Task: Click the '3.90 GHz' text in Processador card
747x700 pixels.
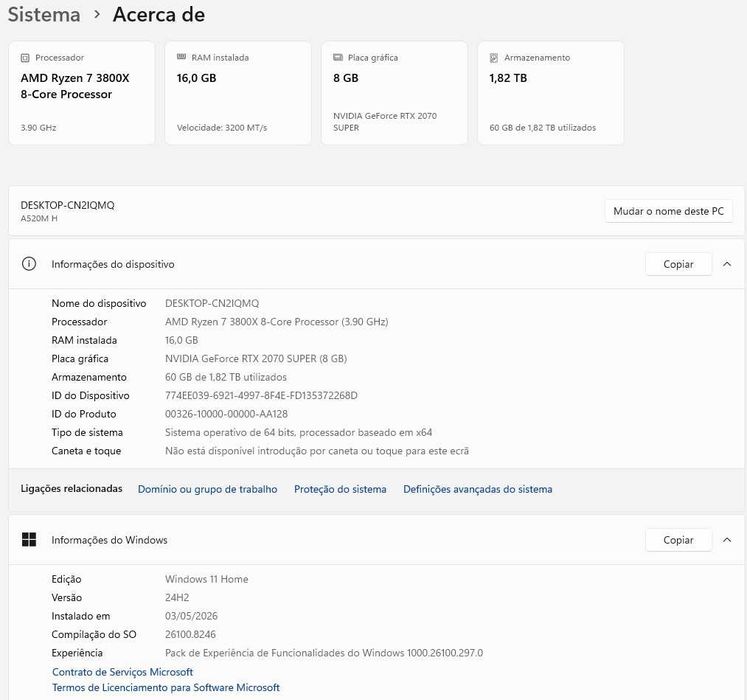Action: [38, 128]
